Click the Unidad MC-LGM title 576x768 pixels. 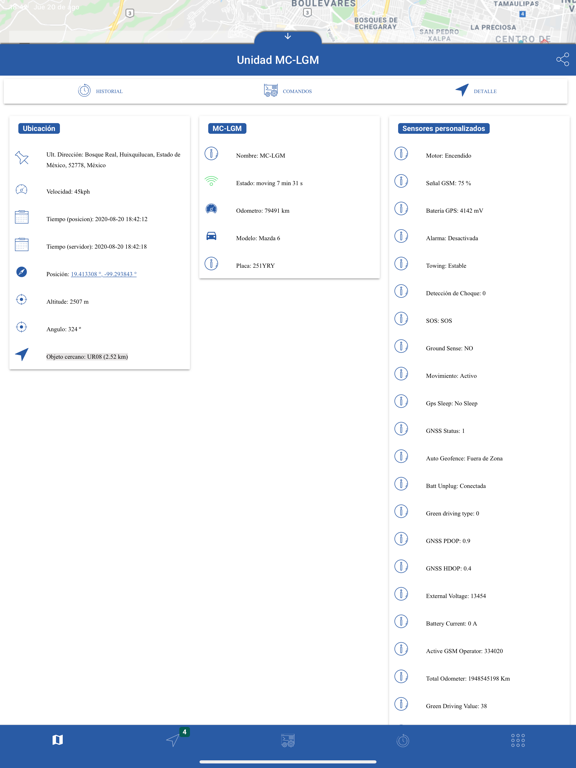[x=278, y=60]
